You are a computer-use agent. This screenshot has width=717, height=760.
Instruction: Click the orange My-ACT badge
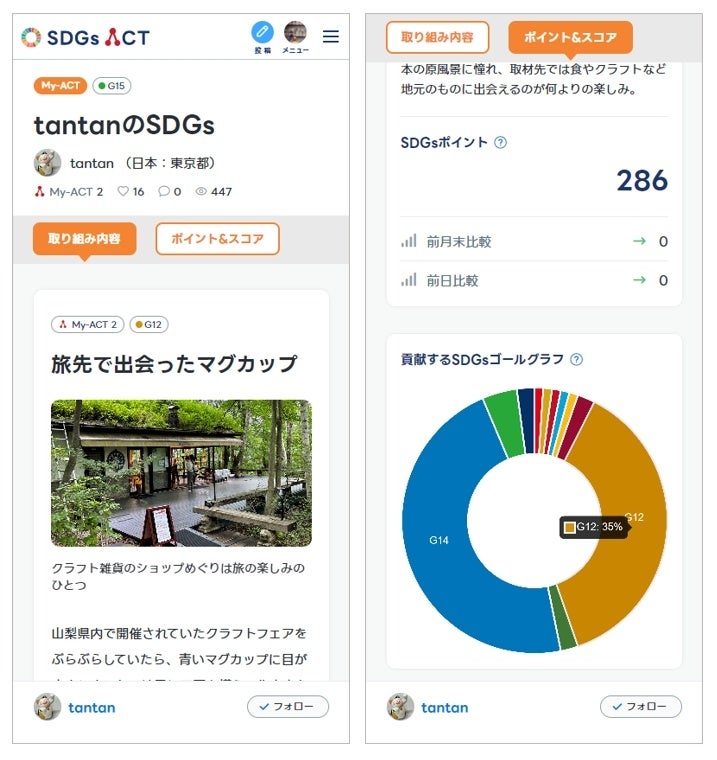[x=60, y=86]
